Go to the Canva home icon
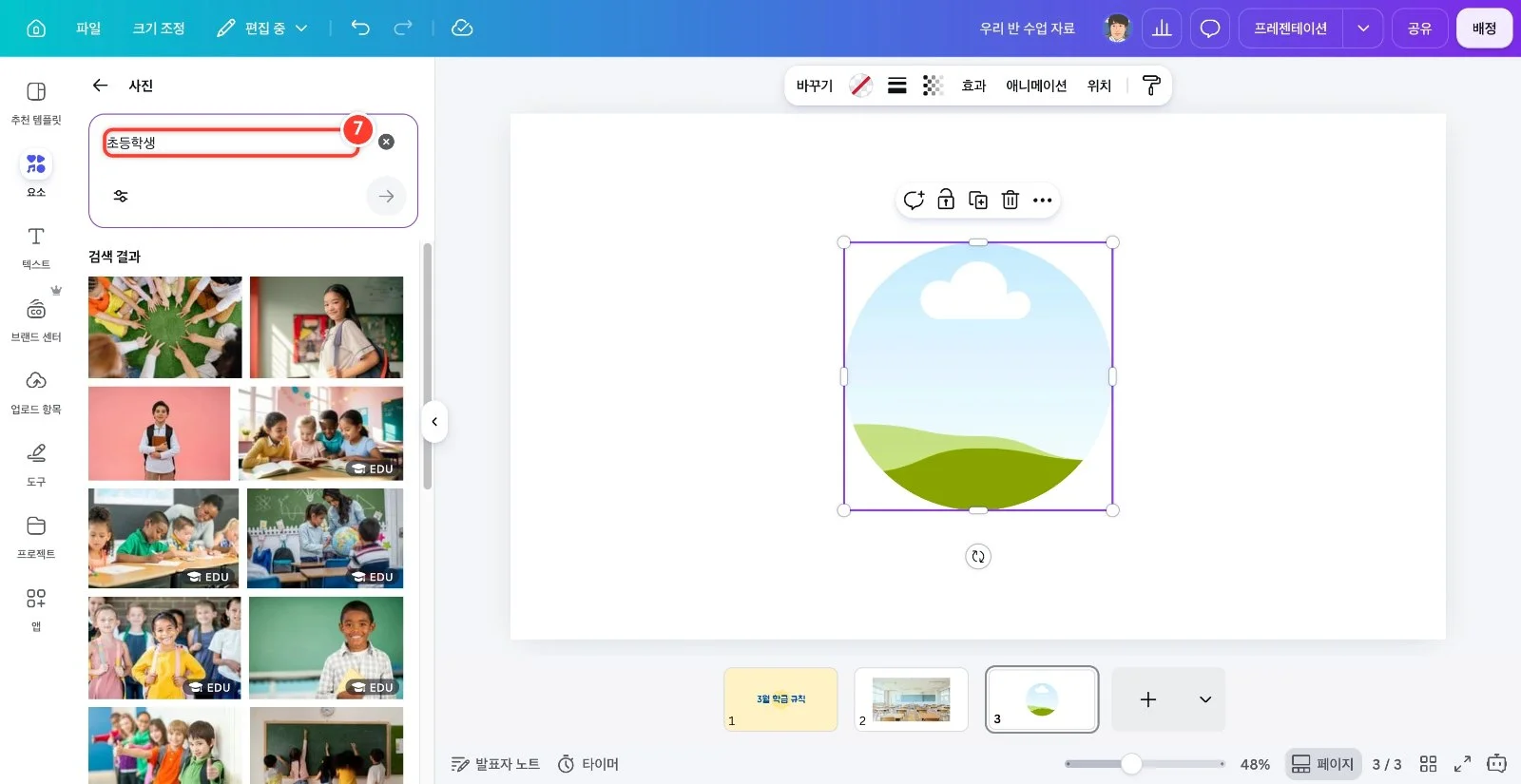The width and height of the screenshot is (1521, 784). [36, 29]
